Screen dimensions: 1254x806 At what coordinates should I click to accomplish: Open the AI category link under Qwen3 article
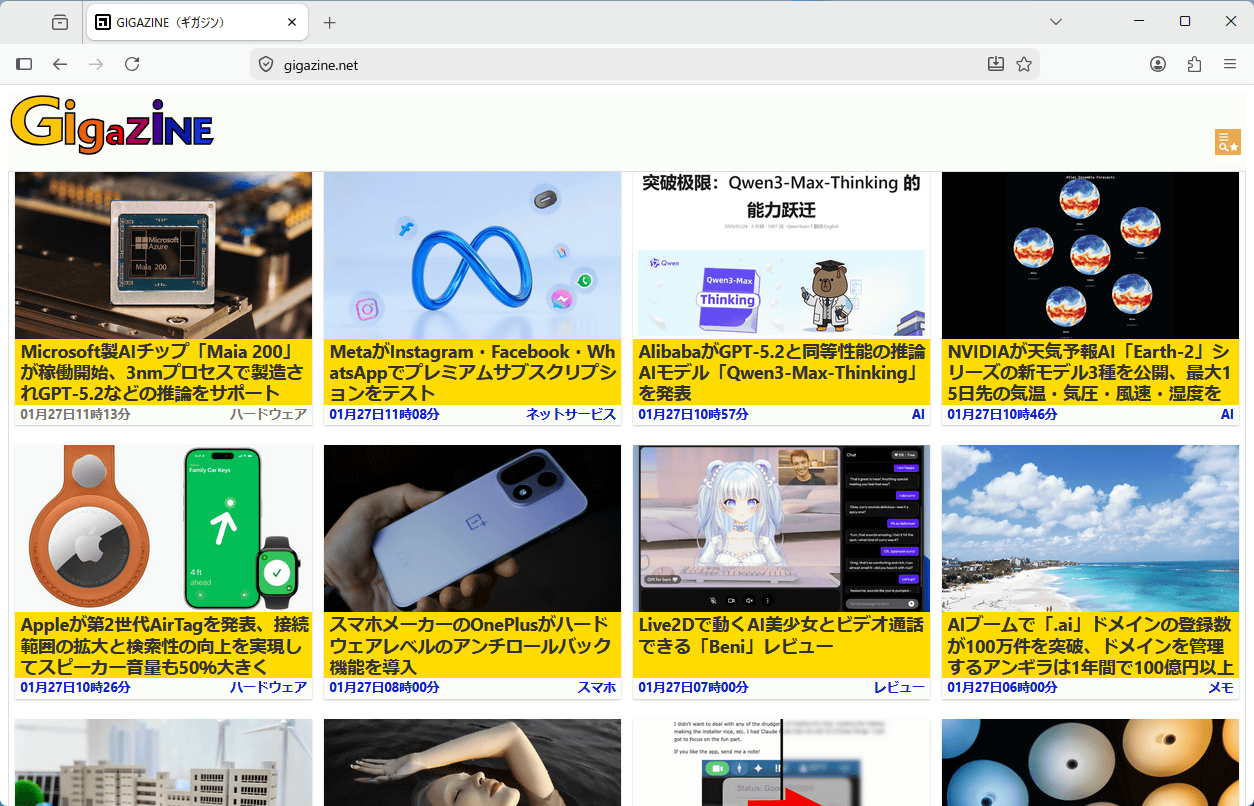click(918, 413)
